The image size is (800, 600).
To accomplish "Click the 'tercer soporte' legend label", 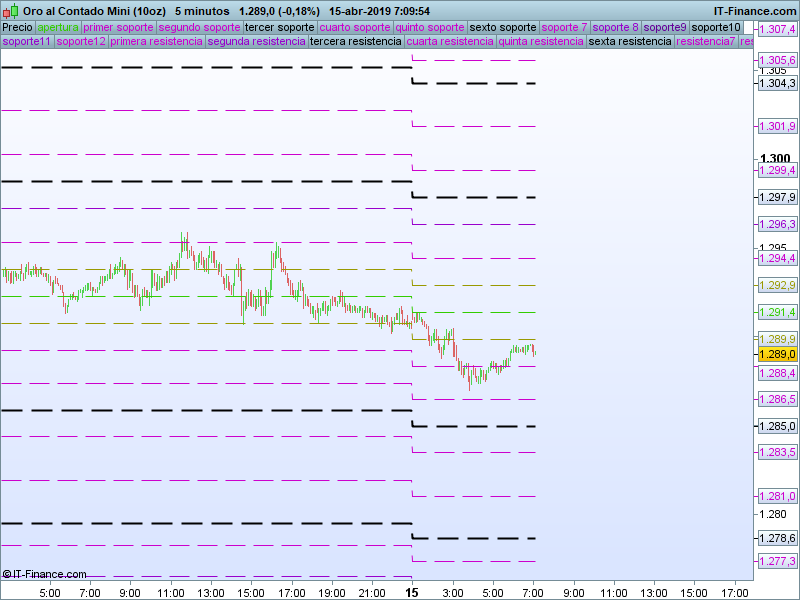I will pyautogui.click(x=279, y=27).
